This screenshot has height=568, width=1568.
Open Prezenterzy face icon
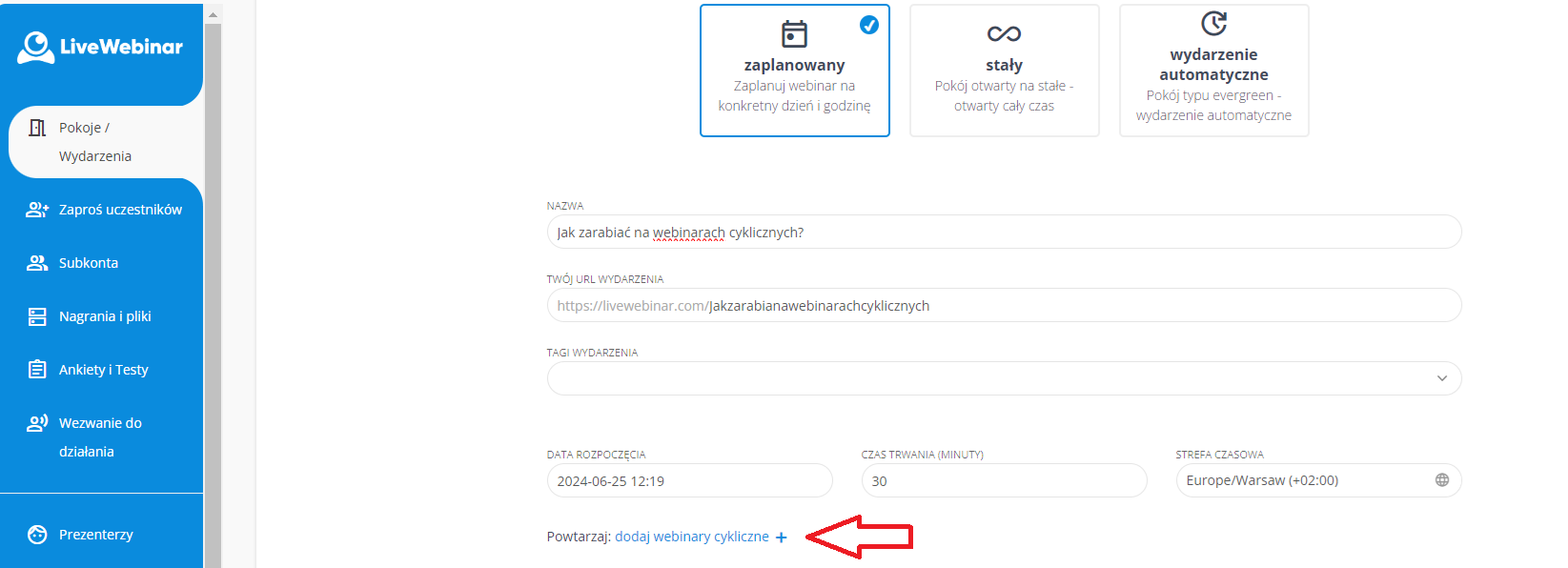coord(37,535)
